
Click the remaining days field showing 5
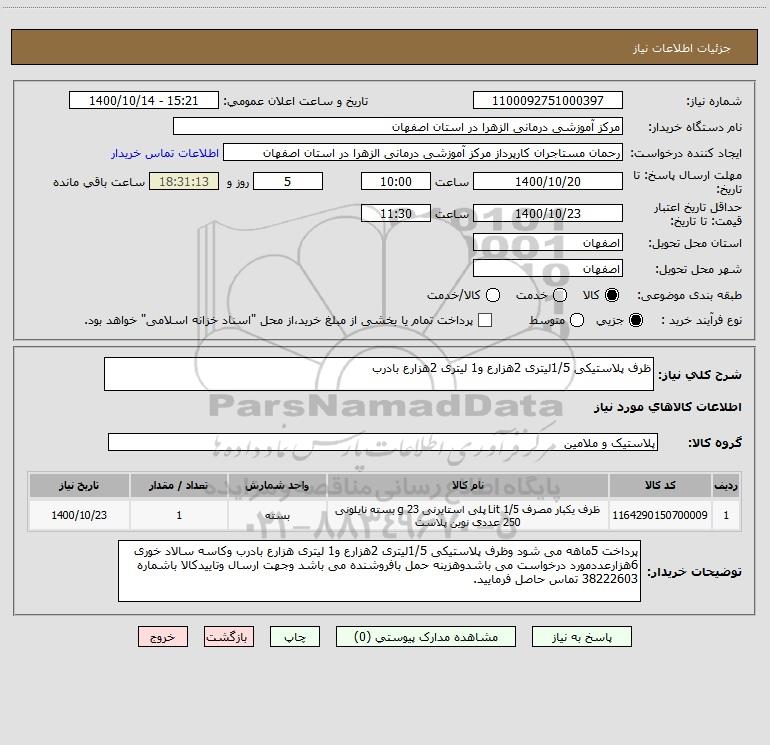pyautogui.click(x=288, y=181)
